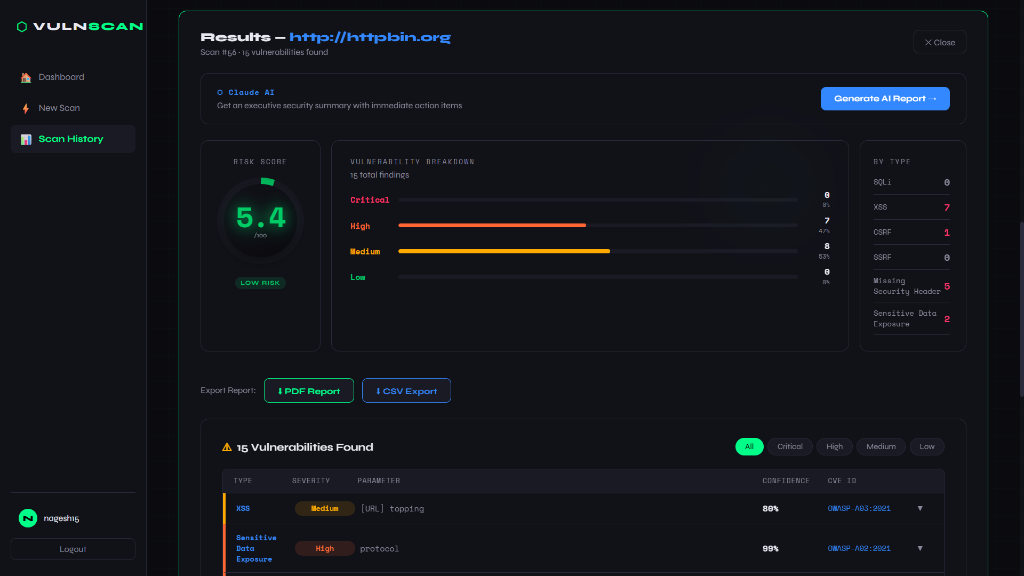The width and height of the screenshot is (1024, 576).
Task: Click the XSS type link in table
Action: pyautogui.click(x=243, y=509)
